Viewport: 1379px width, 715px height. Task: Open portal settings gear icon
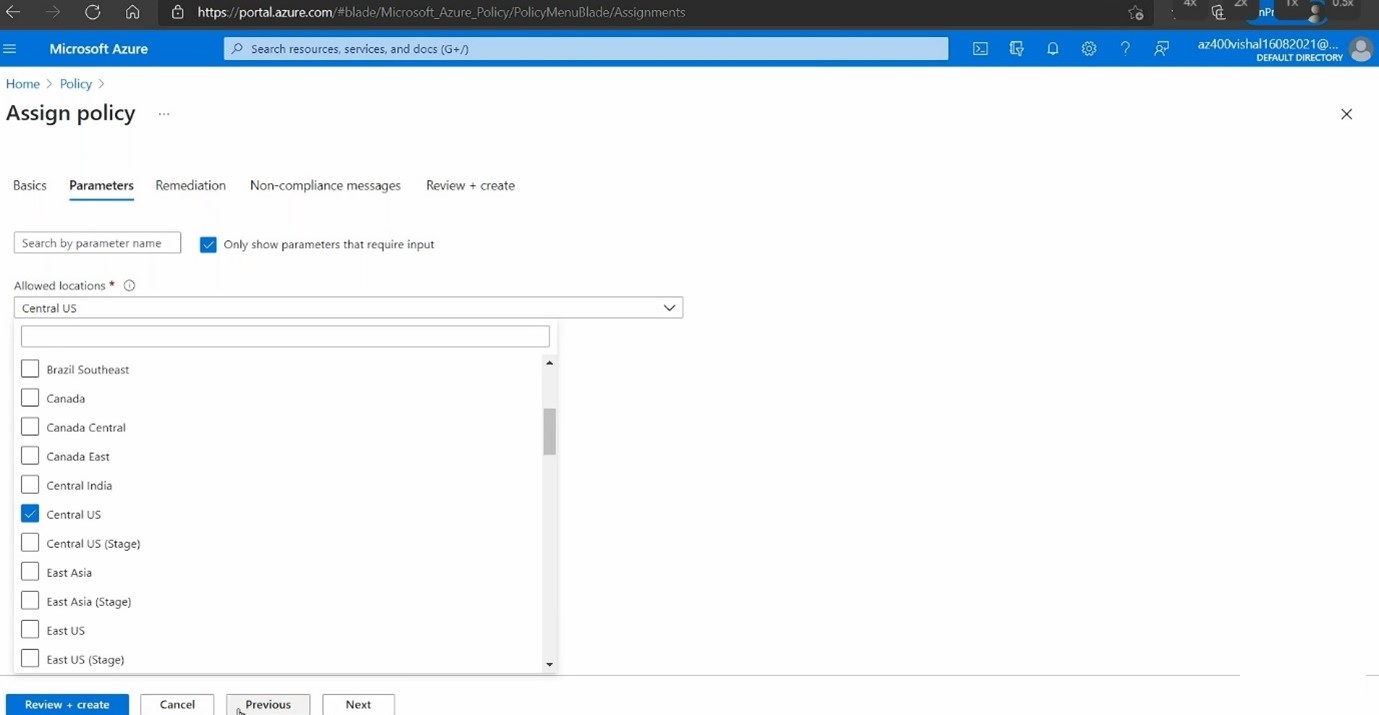pyautogui.click(x=1089, y=49)
